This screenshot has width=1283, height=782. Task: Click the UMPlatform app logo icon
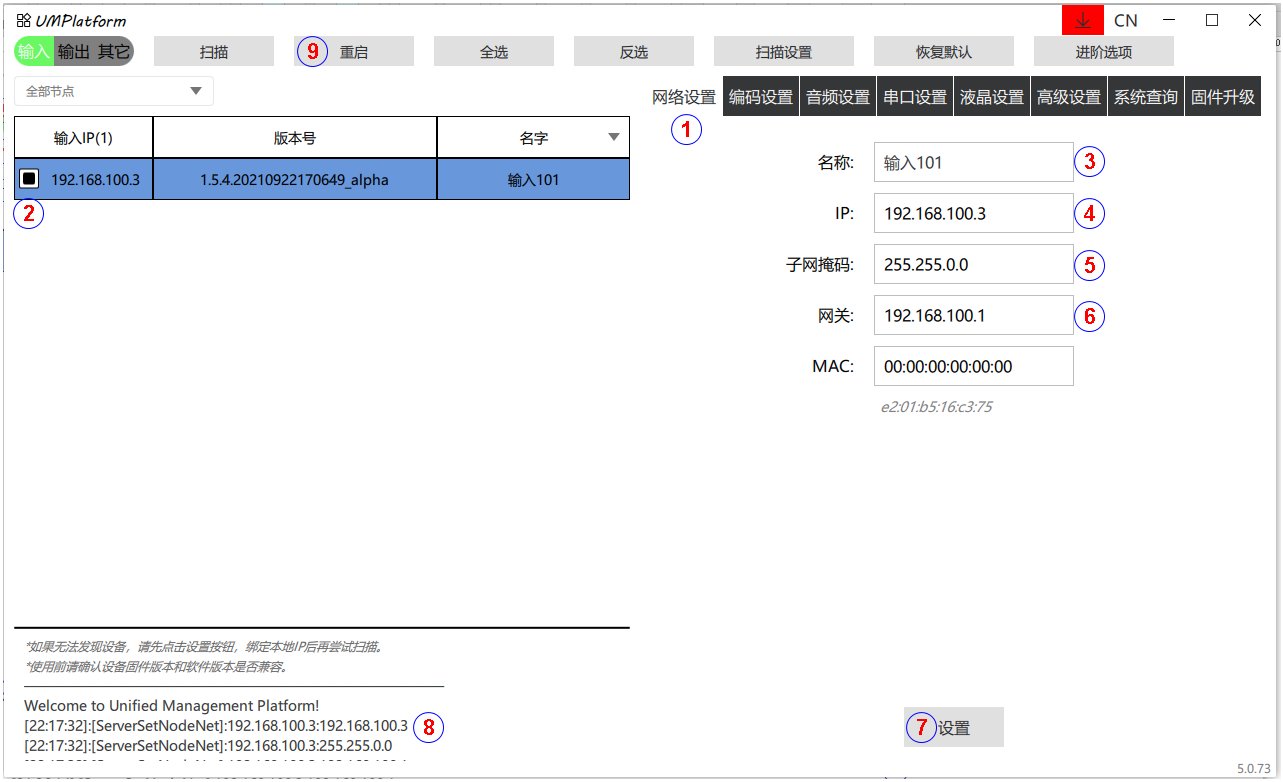pos(23,20)
